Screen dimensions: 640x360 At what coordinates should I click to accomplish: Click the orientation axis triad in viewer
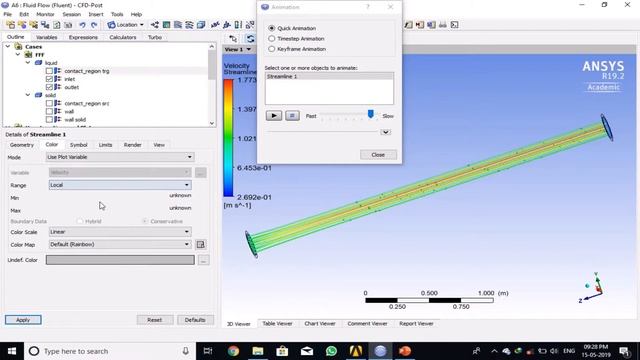coord(592,288)
